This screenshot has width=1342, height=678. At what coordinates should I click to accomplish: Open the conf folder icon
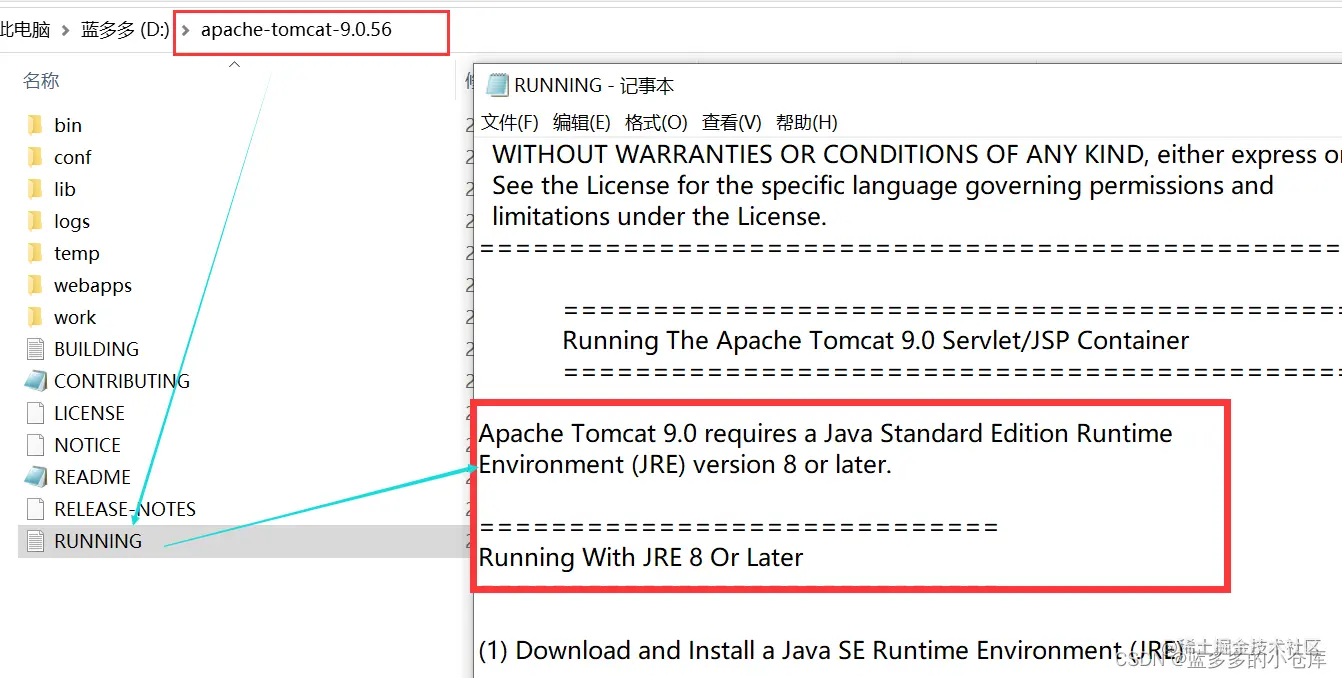click(36, 157)
